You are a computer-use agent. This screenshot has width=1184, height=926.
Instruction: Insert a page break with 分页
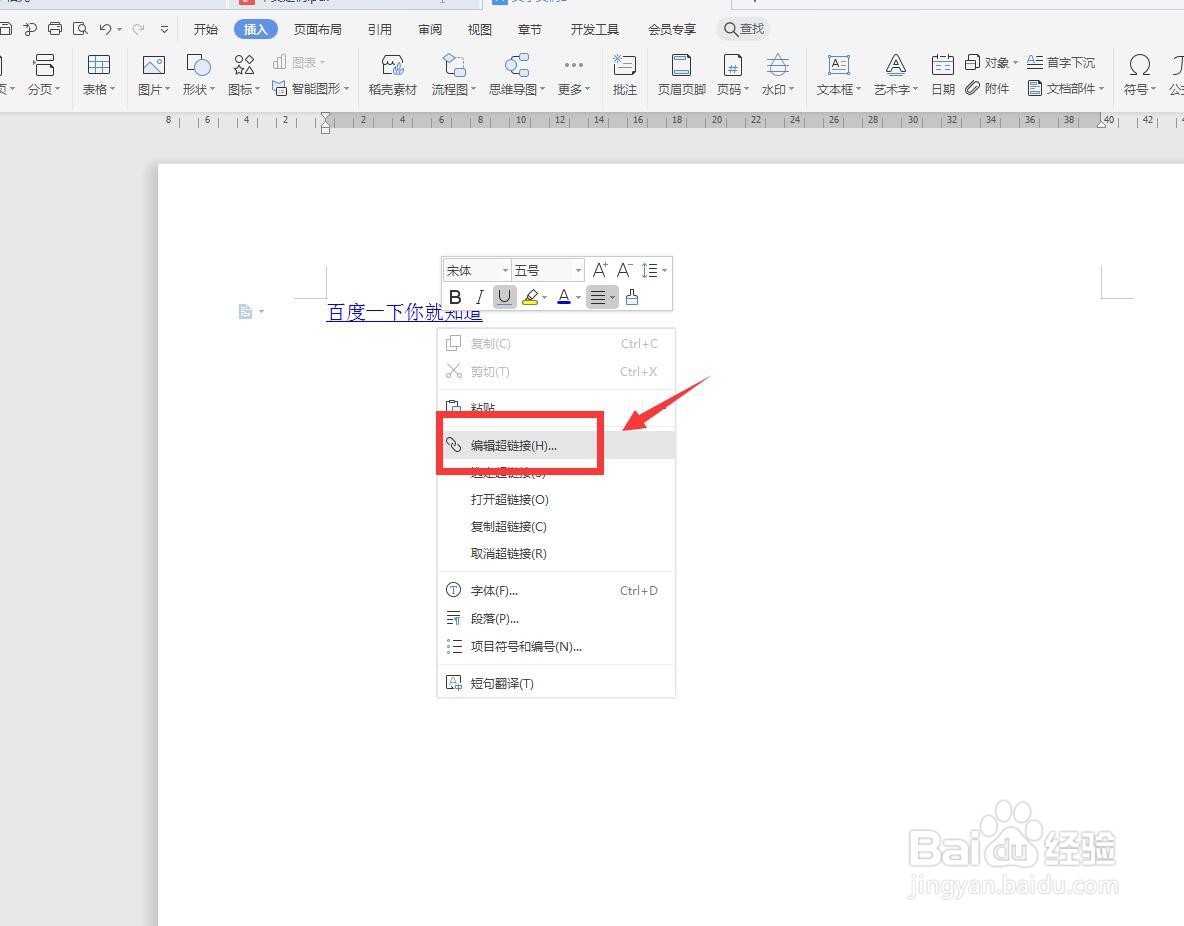coord(44,74)
